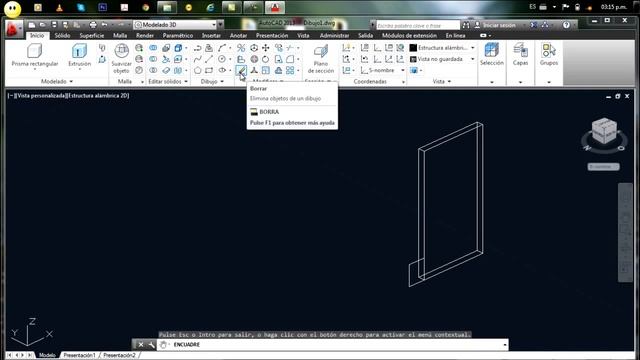Click the Undo arrow in quick access toolbar
Viewport: 640px width, 360px height.
point(105,25)
